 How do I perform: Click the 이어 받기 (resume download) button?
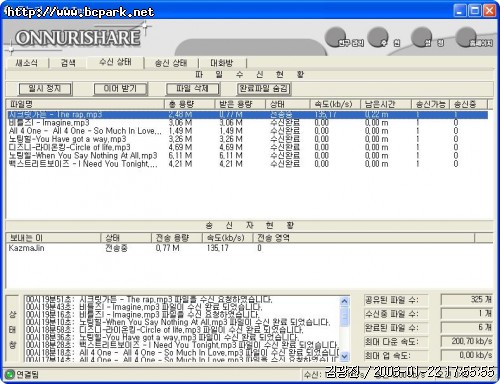(x=120, y=89)
